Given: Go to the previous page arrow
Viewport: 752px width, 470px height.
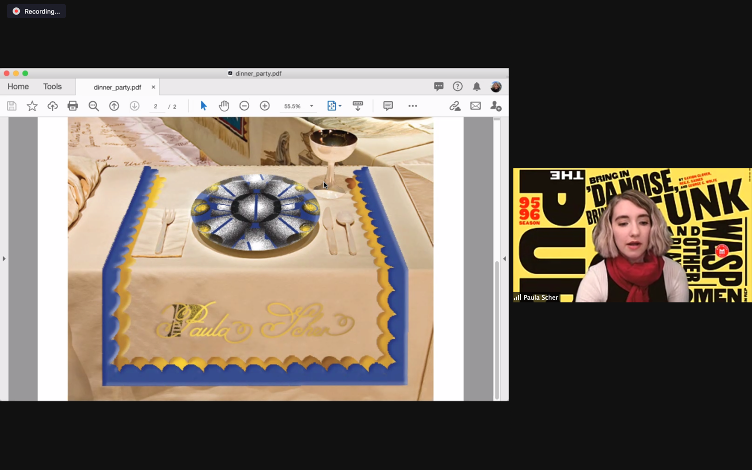Looking at the screenshot, I should [x=114, y=106].
